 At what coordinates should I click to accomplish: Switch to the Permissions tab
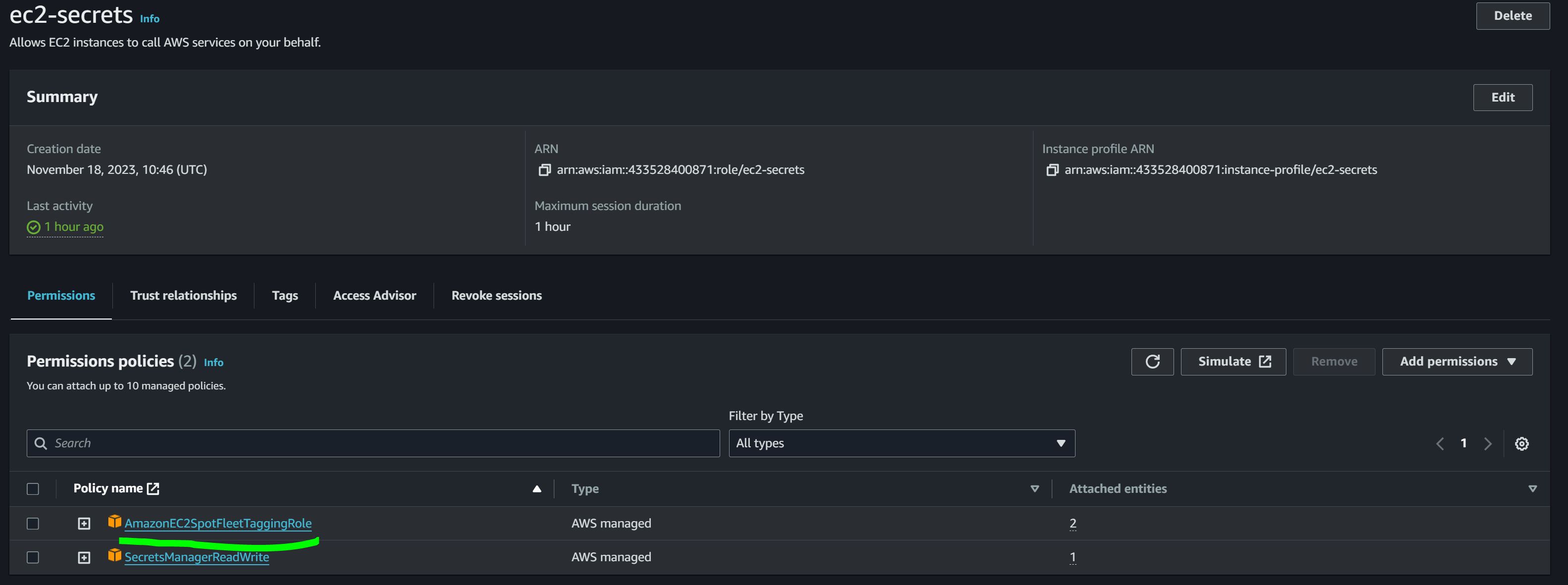61,296
